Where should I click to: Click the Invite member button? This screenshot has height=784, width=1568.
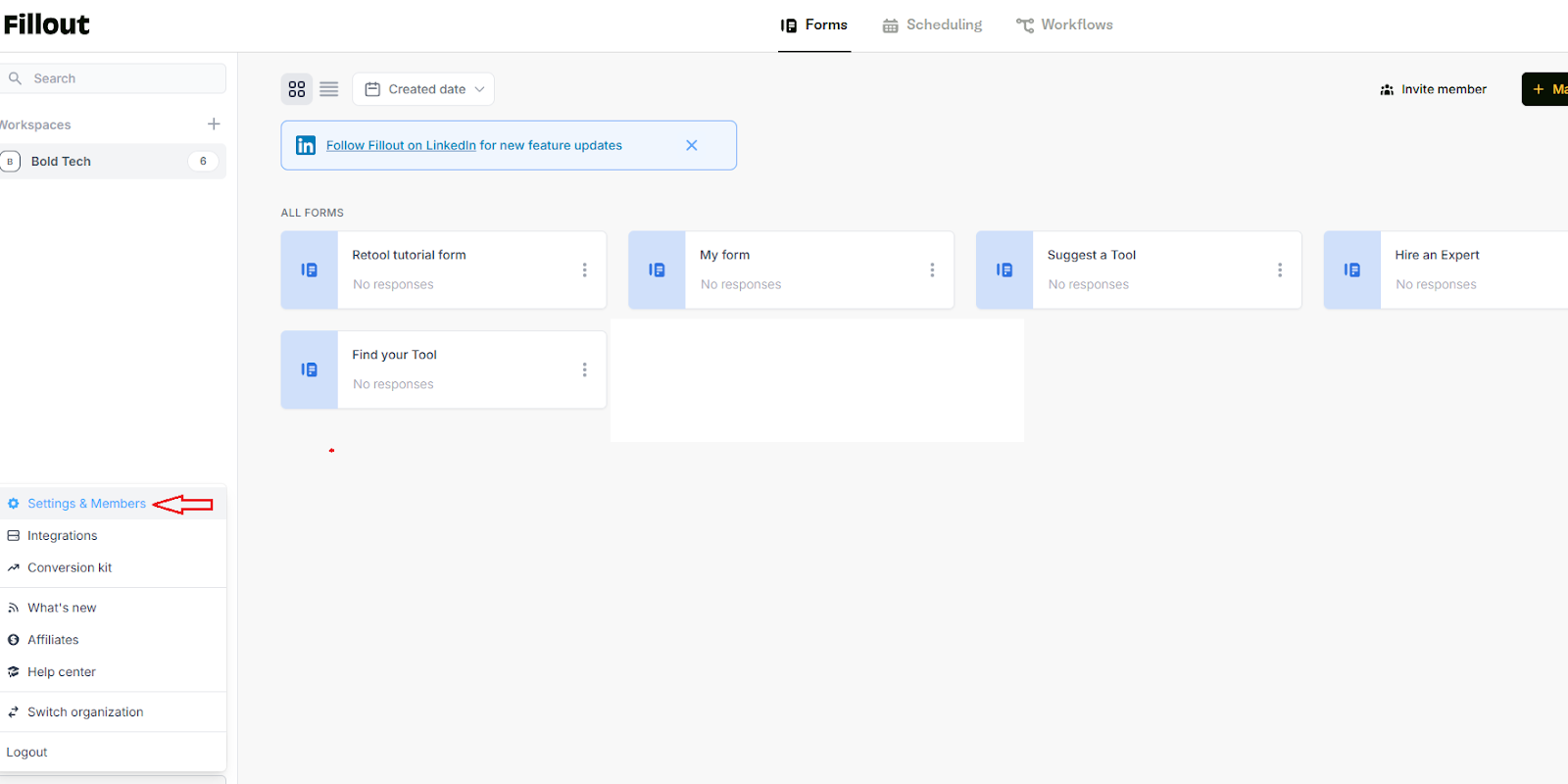tap(1433, 89)
